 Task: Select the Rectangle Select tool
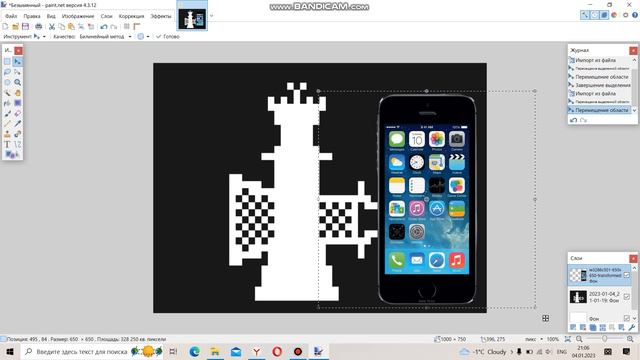(7, 61)
